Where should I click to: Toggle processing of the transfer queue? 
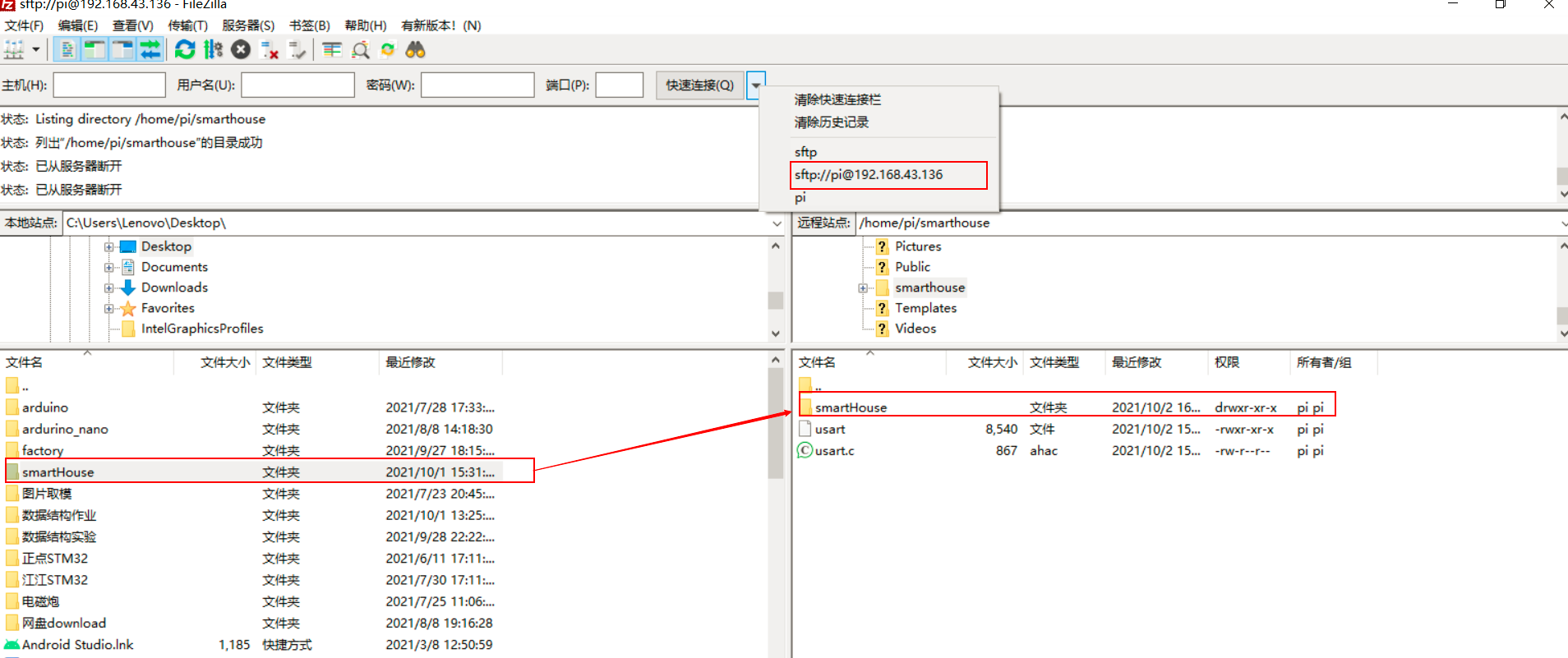point(213,50)
